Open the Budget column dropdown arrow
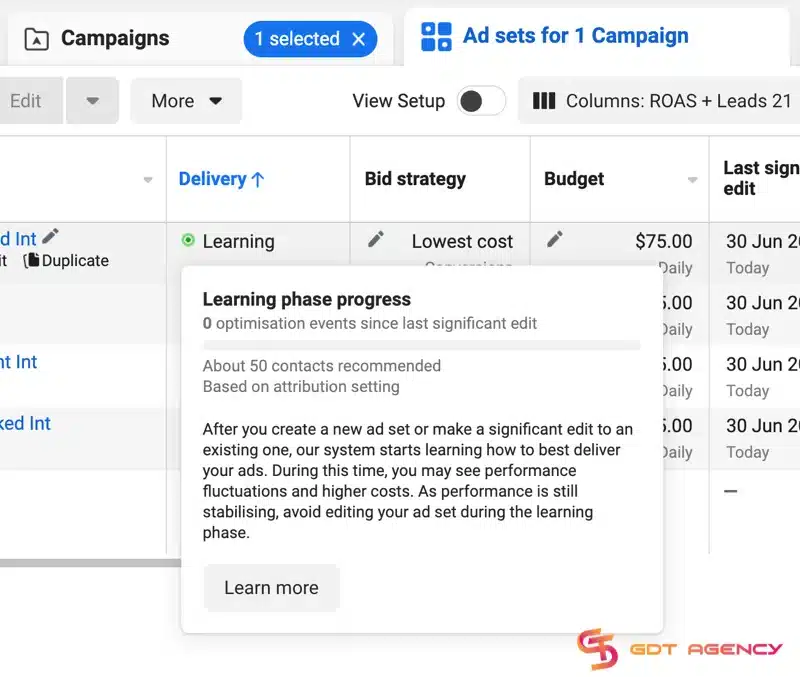 [693, 178]
